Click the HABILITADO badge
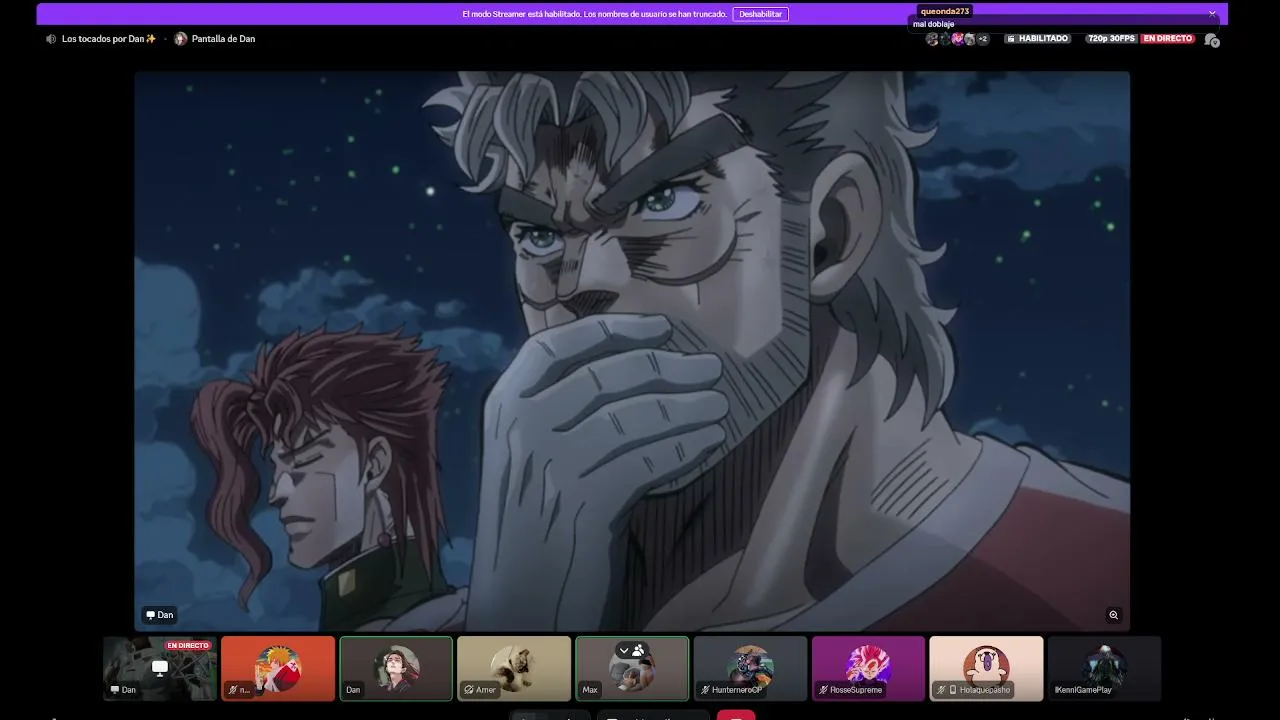The image size is (1280, 720). (x=1037, y=39)
